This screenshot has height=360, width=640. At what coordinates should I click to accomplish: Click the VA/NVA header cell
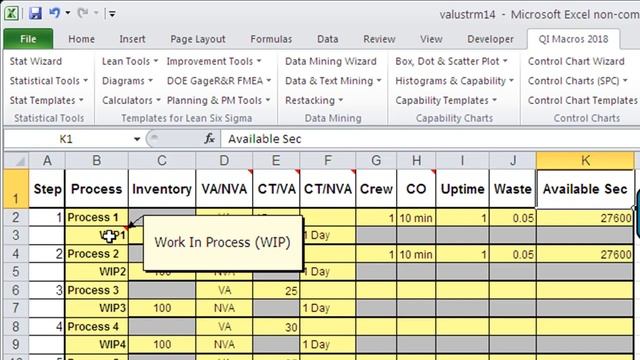pyautogui.click(x=224, y=189)
